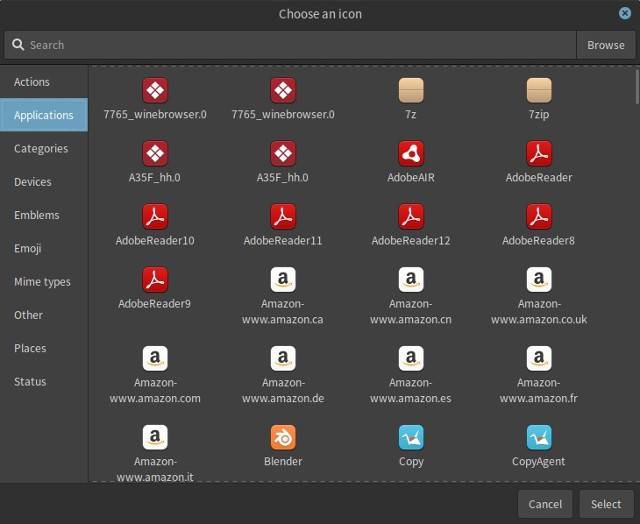This screenshot has height=524, width=640.
Task: Select the Amazon www.amazon.com icon
Action: point(155,359)
